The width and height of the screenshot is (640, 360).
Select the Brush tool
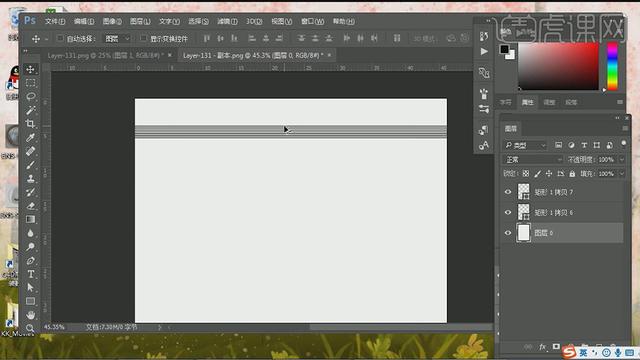click(31, 165)
